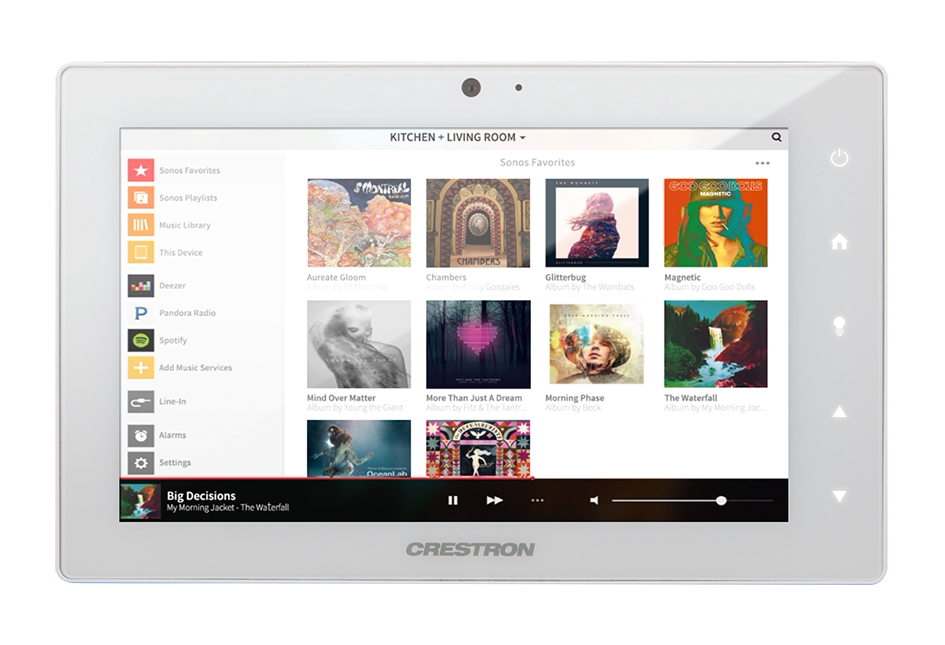Click the Settings label
945x645 pixels.
[x=175, y=463]
